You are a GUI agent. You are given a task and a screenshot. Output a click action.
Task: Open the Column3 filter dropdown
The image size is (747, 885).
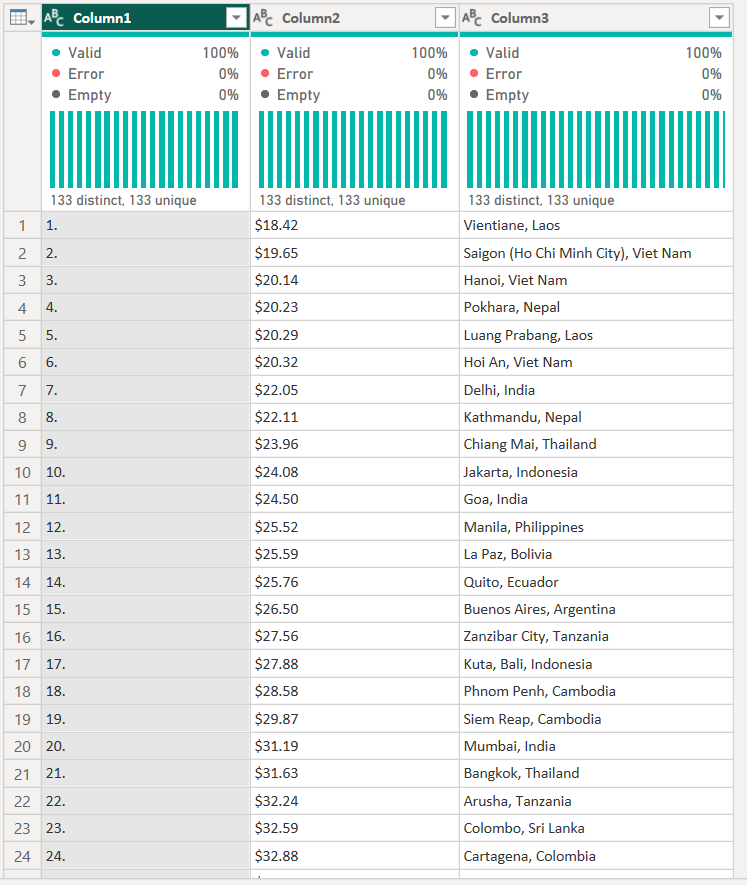[718, 18]
